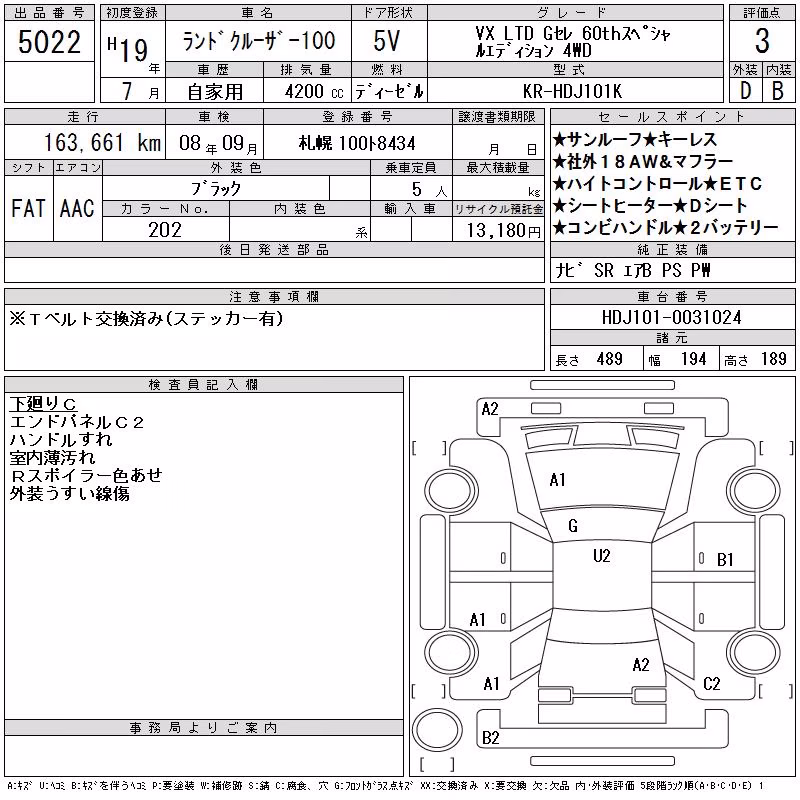This screenshot has height=800, width=800.
Task: Click the genuine equipment line ナビ SR エアB PS PW
Action: click(x=632, y=270)
